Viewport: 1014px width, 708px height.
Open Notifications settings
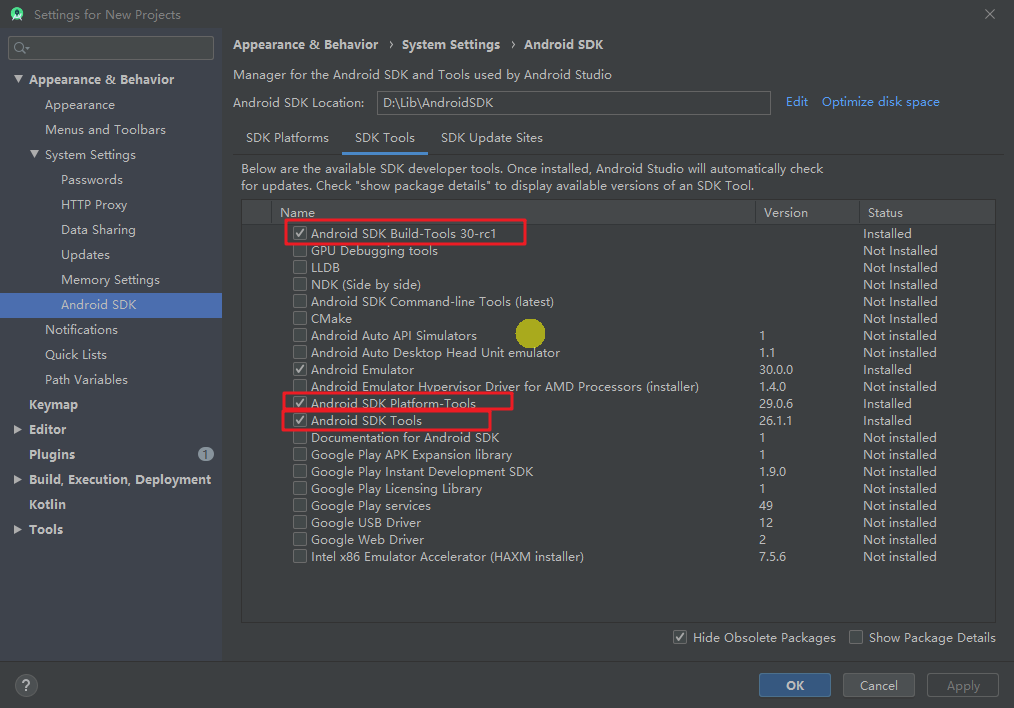[81, 330]
